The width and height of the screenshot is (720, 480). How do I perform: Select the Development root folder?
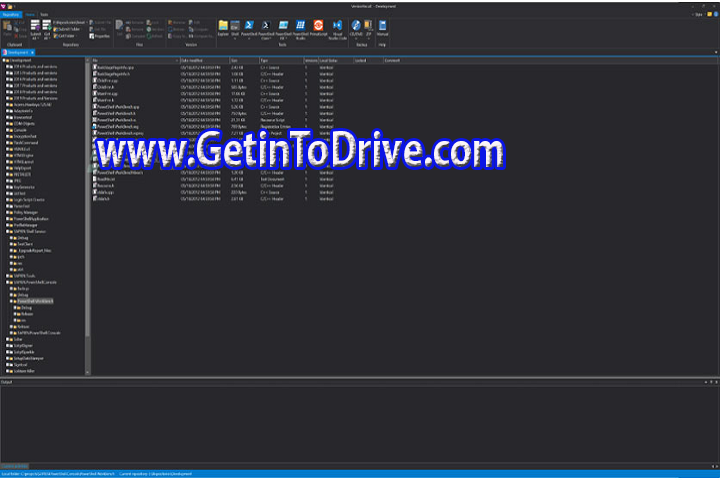click(x=21, y=60)
